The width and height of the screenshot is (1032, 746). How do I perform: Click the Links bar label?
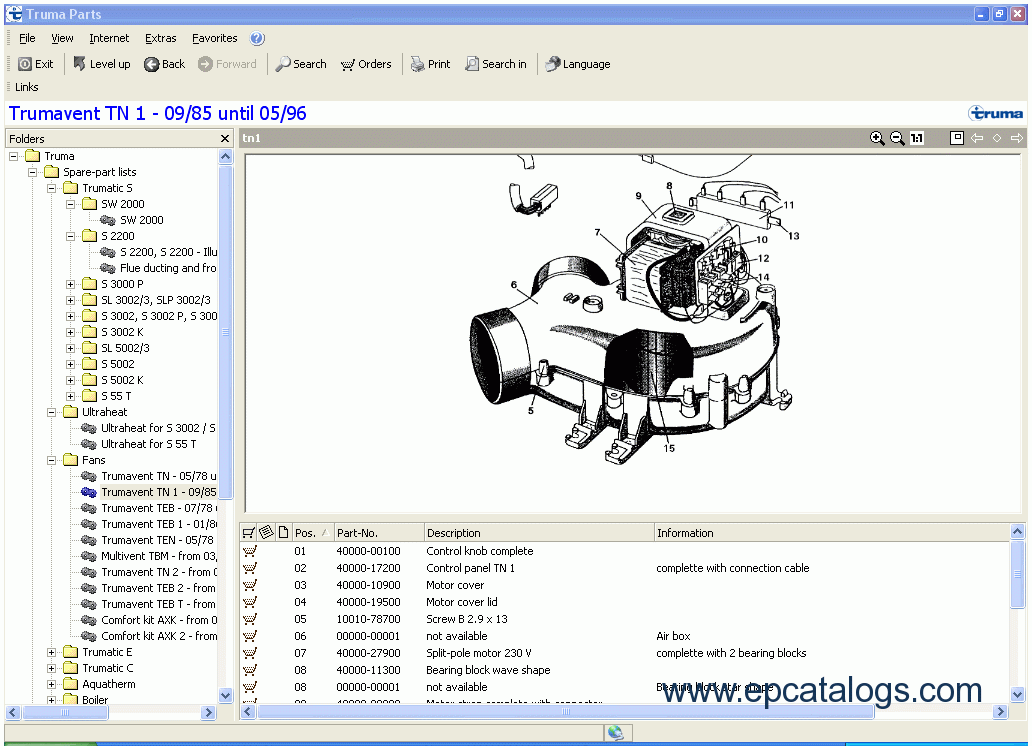click(x=26, y=87)
